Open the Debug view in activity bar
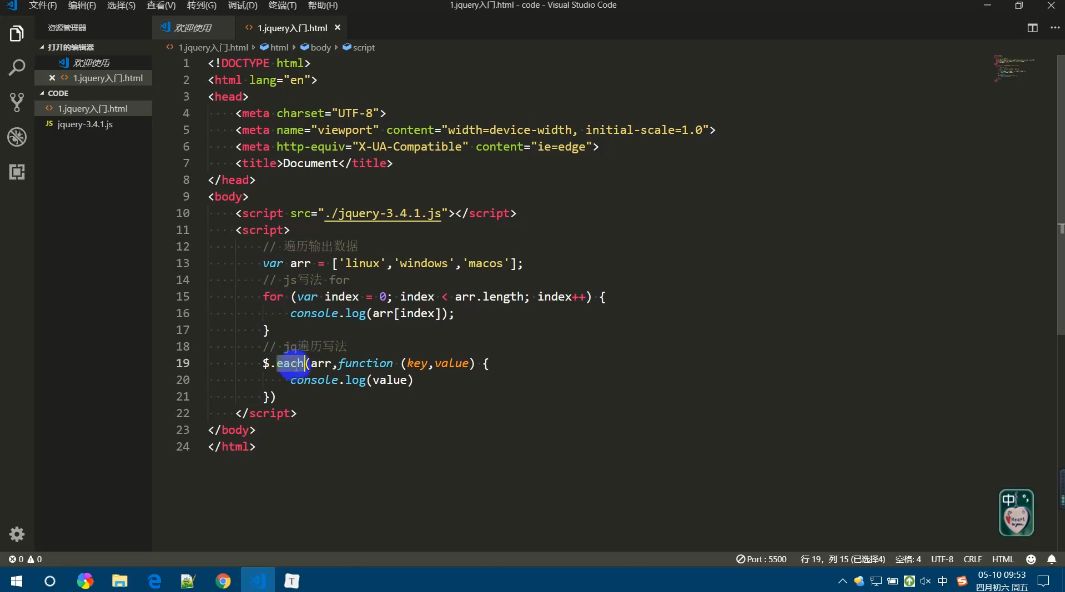Screen dimensions: 1065x592 pyautogui.click(x=16, y=137)
